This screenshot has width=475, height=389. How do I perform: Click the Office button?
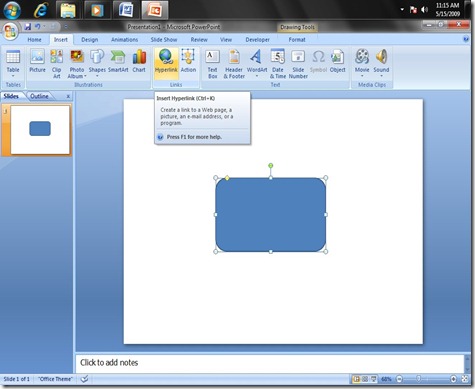pos(10,32)
